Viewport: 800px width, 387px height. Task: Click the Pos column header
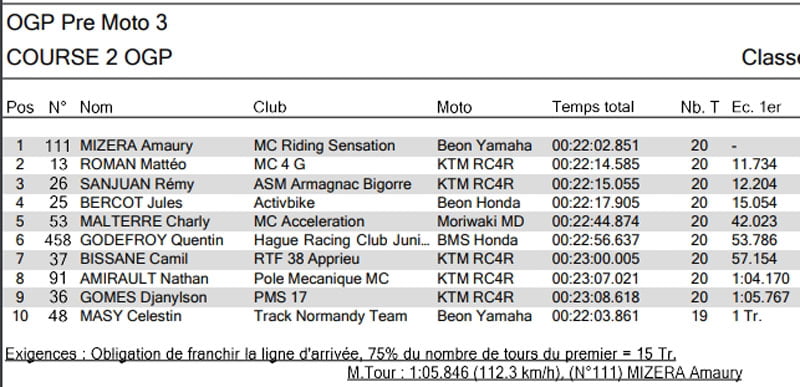(20, 107)
